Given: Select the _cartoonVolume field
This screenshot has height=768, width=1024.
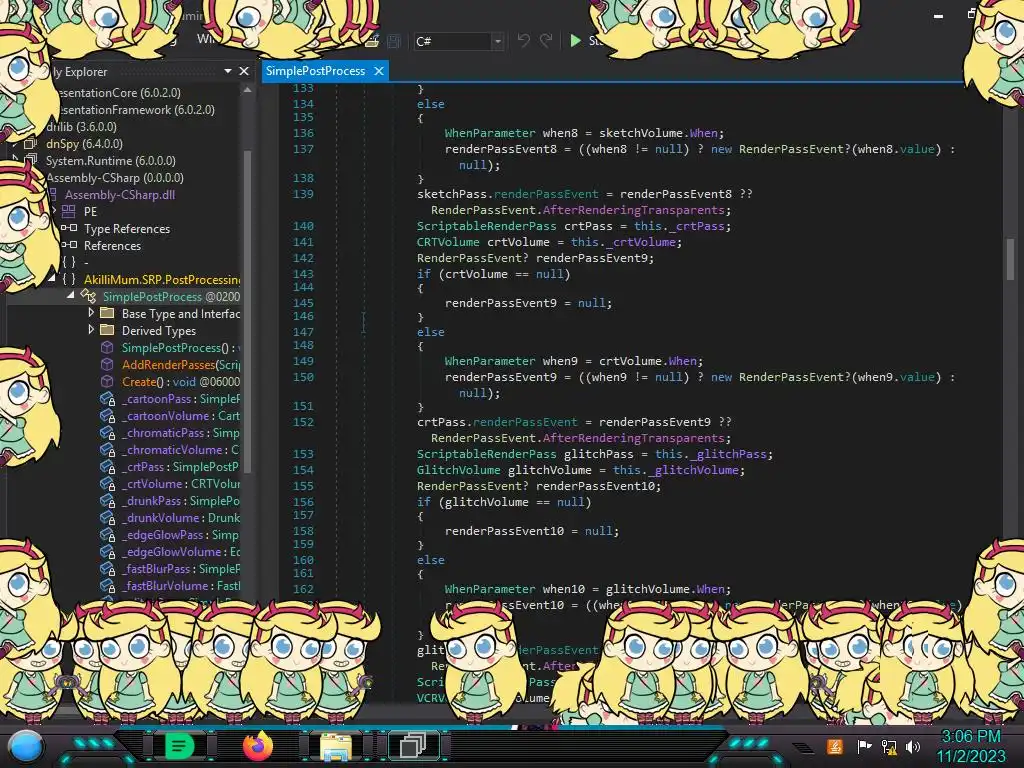Looking at the screenshot, I should [181, 415].
